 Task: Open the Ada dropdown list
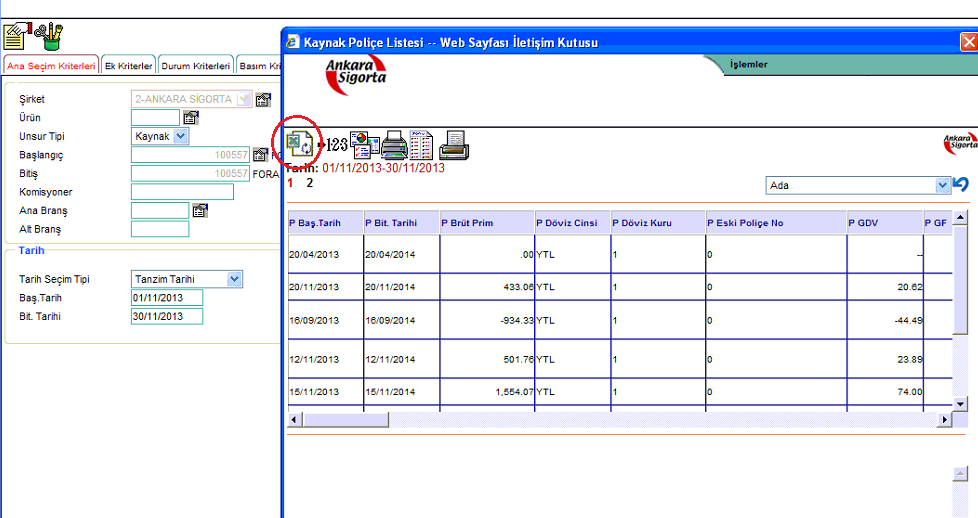[942, 186]
